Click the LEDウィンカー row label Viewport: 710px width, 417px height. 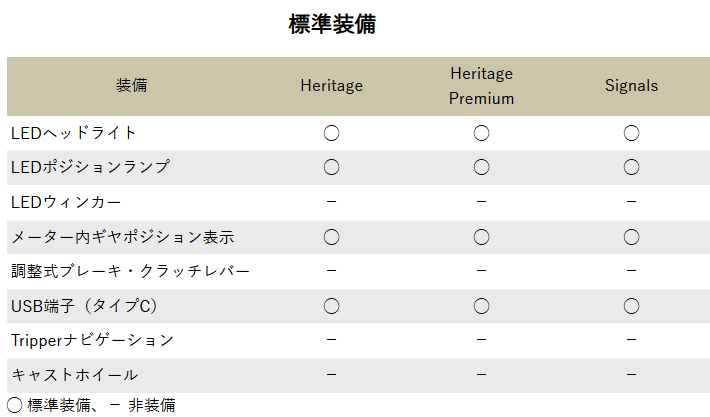pos(66,202)
